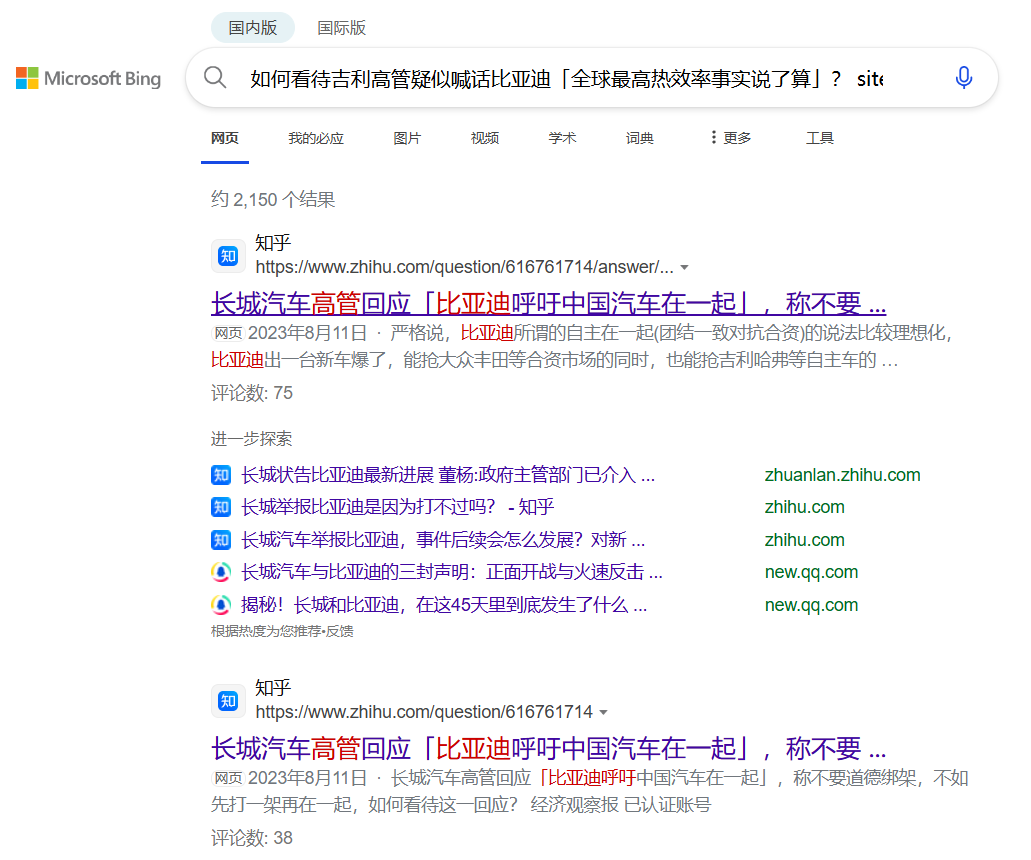Viewport: 1031px width, 860px height.
Task: Start voice search with microphone icon
Action: [963, 78]
